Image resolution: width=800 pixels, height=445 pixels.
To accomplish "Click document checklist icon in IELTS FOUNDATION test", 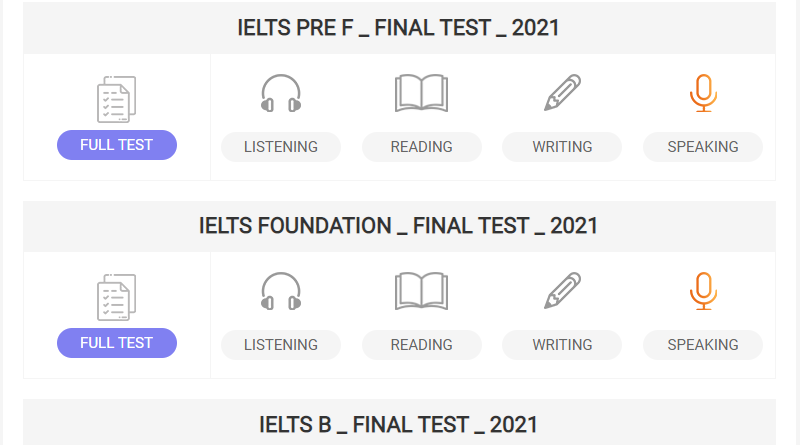I will coord(116,297).
